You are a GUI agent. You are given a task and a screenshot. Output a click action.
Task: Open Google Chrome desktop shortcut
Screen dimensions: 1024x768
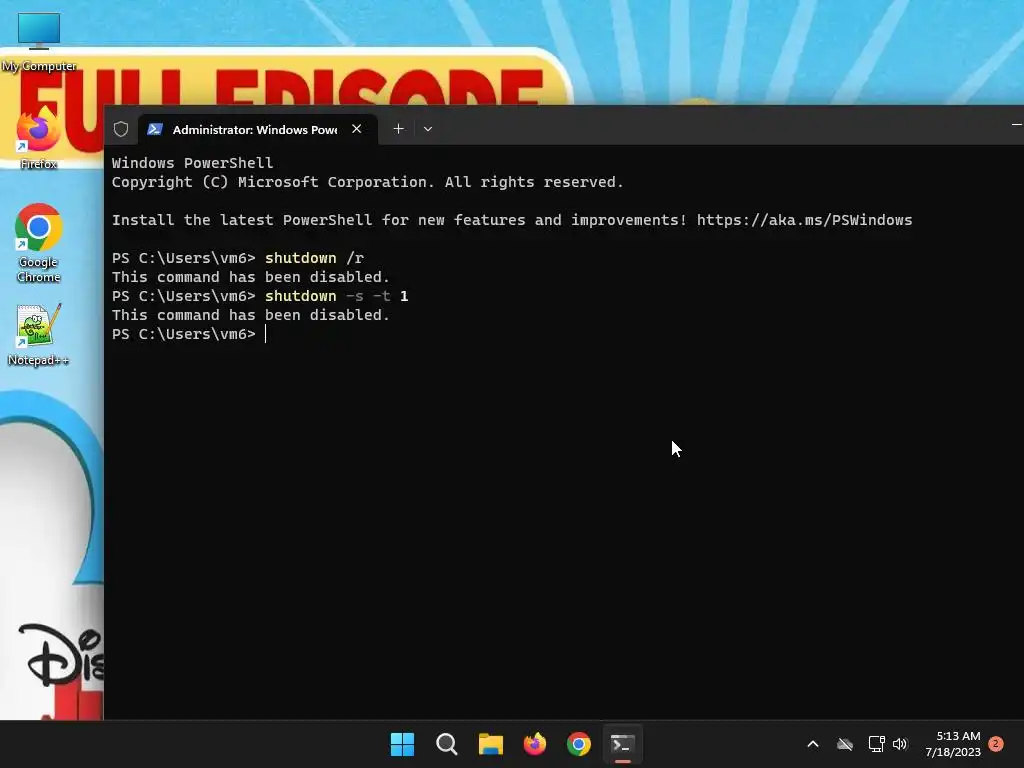point(39,243)
